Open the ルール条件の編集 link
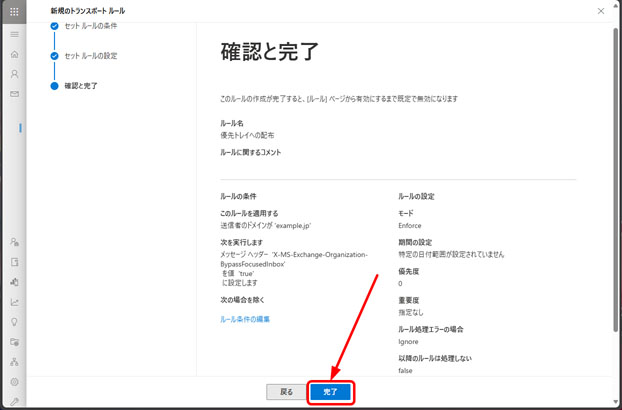622x410 pixels. pos(245,319)
